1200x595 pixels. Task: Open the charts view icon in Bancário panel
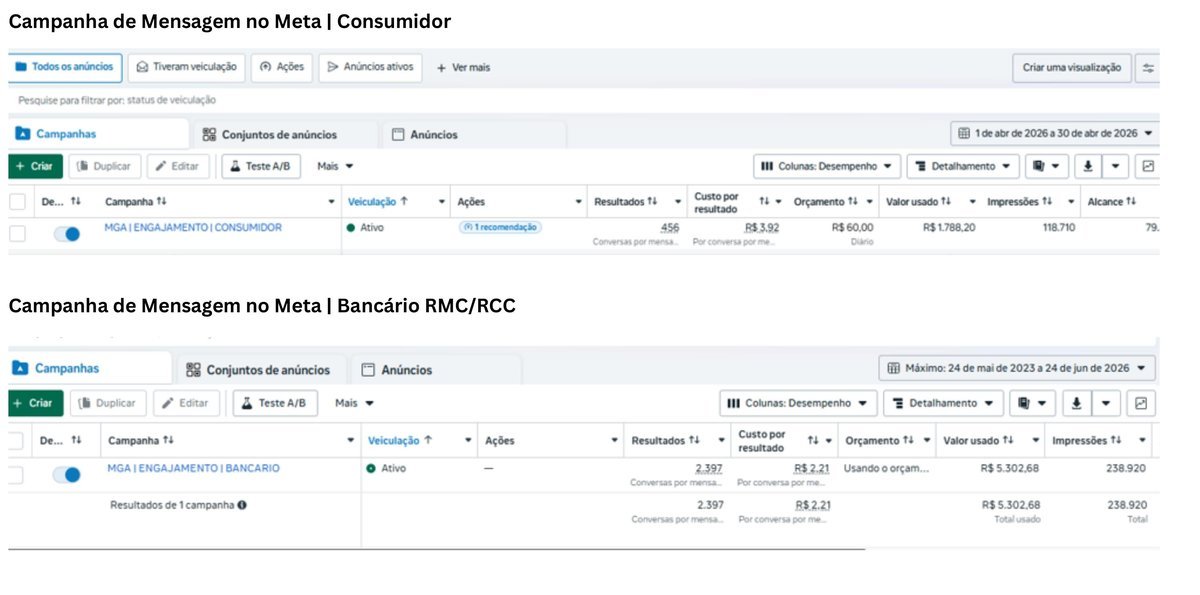pos(1141,403)
